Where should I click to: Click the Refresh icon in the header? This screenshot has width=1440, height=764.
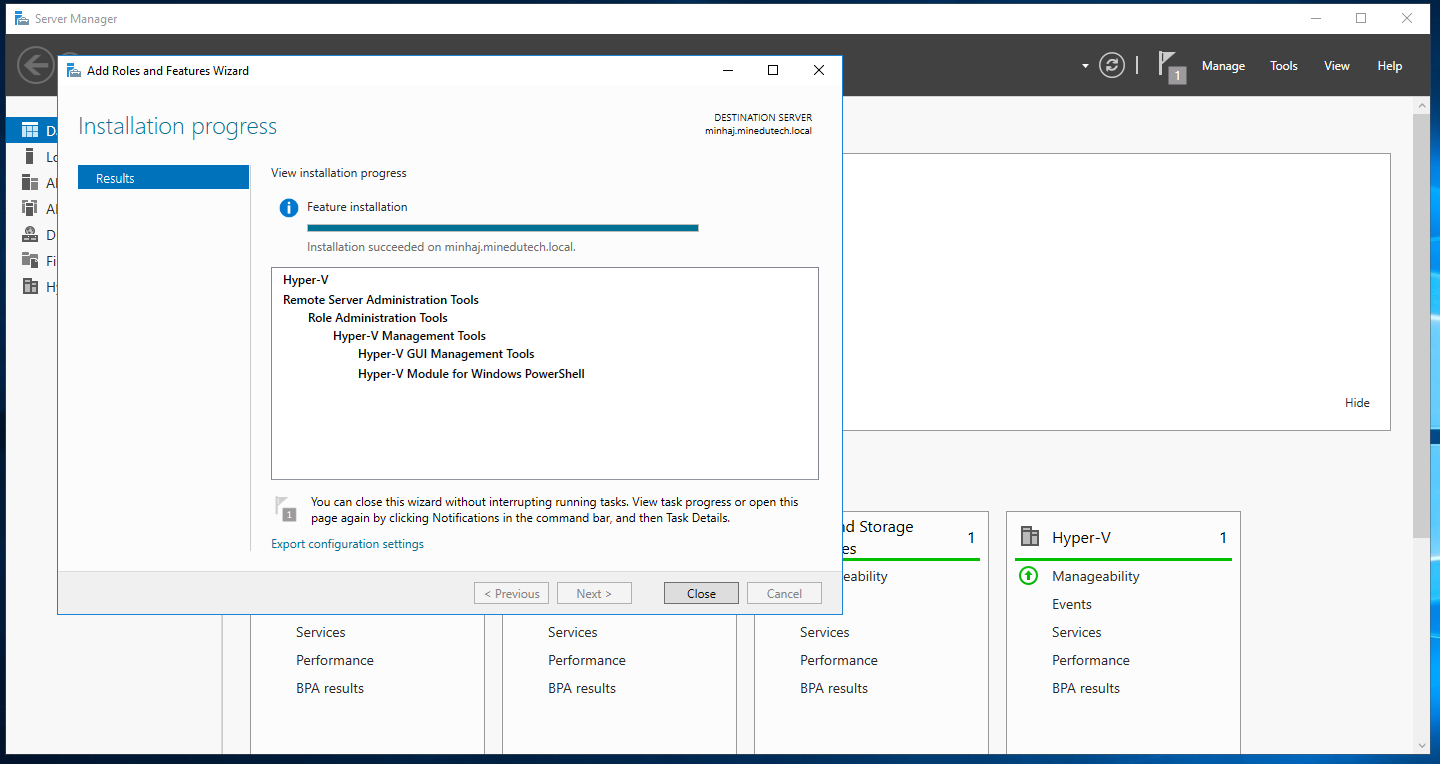pyautogui.click(x=1111, y=66)
